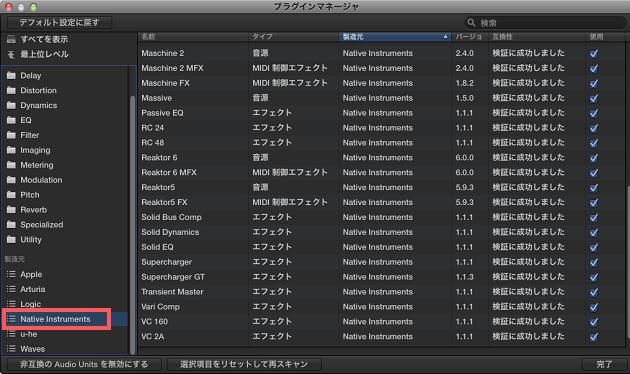The width and height of the screenshot is (630, 374).
Task: Disable the Reaktor 6 plugin checkbox
Action: coord(593,158)
